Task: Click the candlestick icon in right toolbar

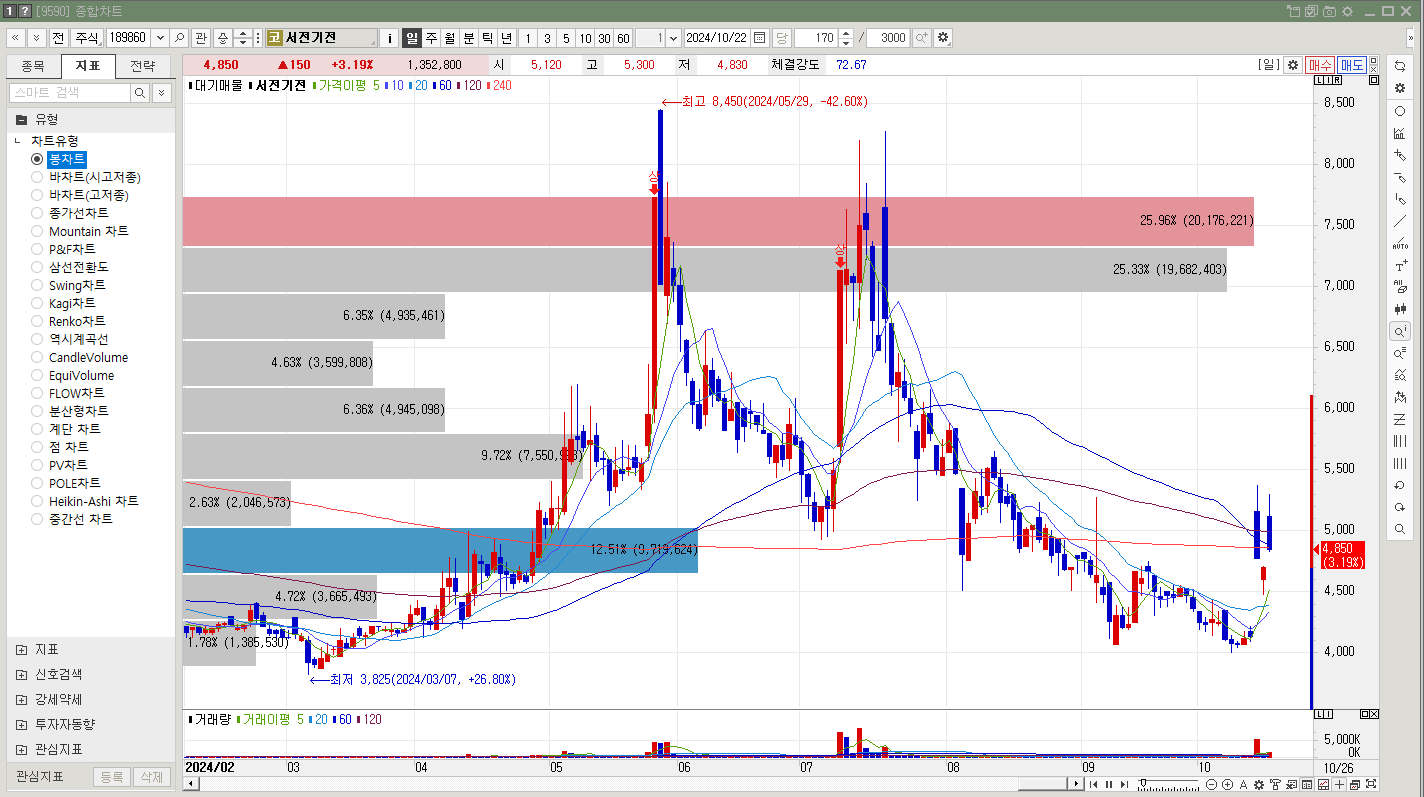Action: 1400,309
